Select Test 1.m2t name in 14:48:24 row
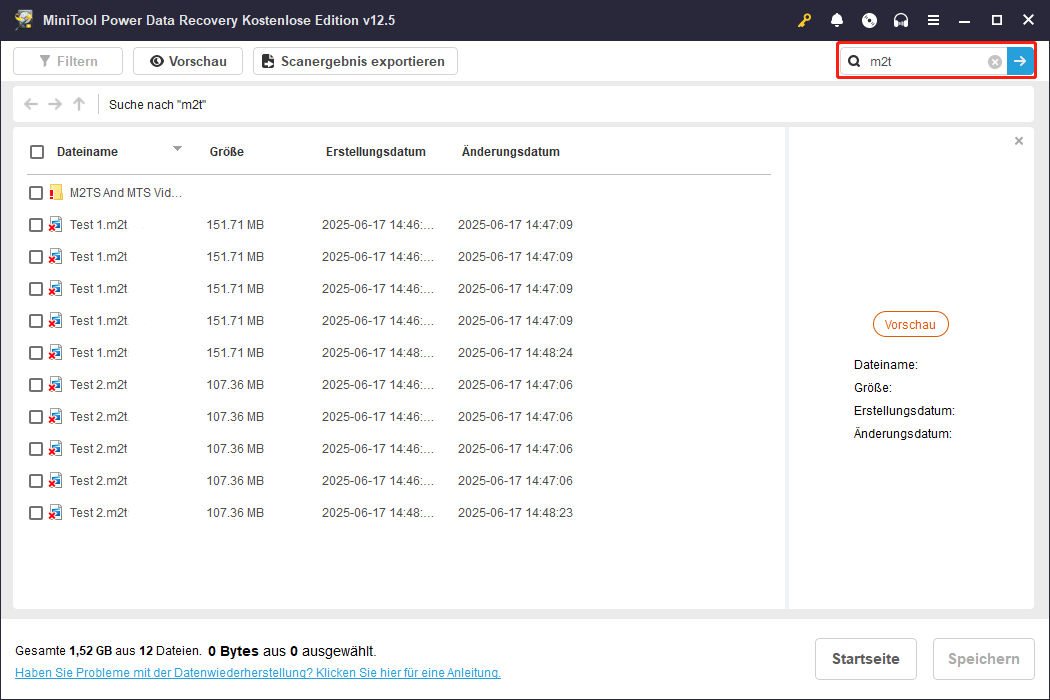 tap(98, 353)
